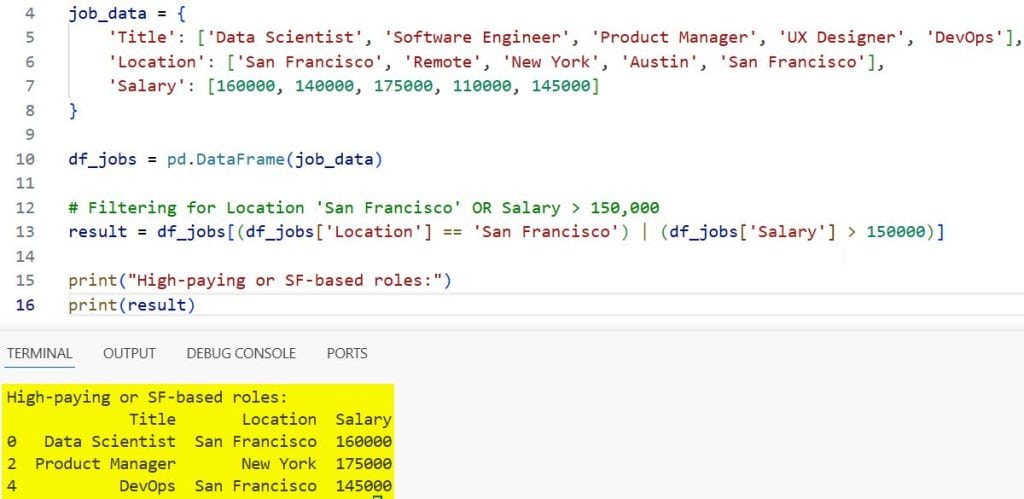Click the Data Scientist row in terminal output
Image resolution: width=1024 pixels, height=499 pixels.
click(x=199, y=442)
